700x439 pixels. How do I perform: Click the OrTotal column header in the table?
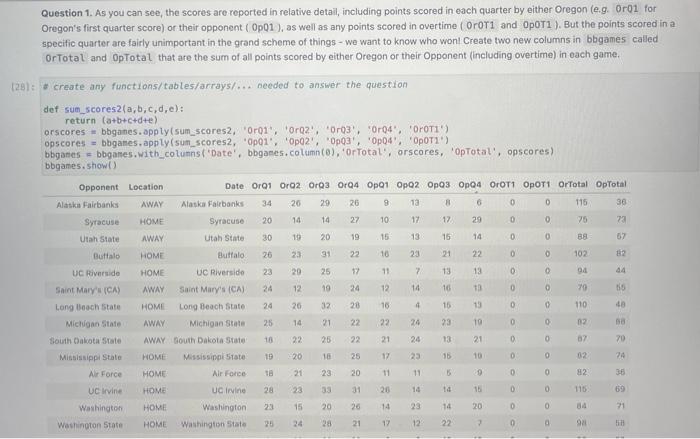tap(573, 184)
